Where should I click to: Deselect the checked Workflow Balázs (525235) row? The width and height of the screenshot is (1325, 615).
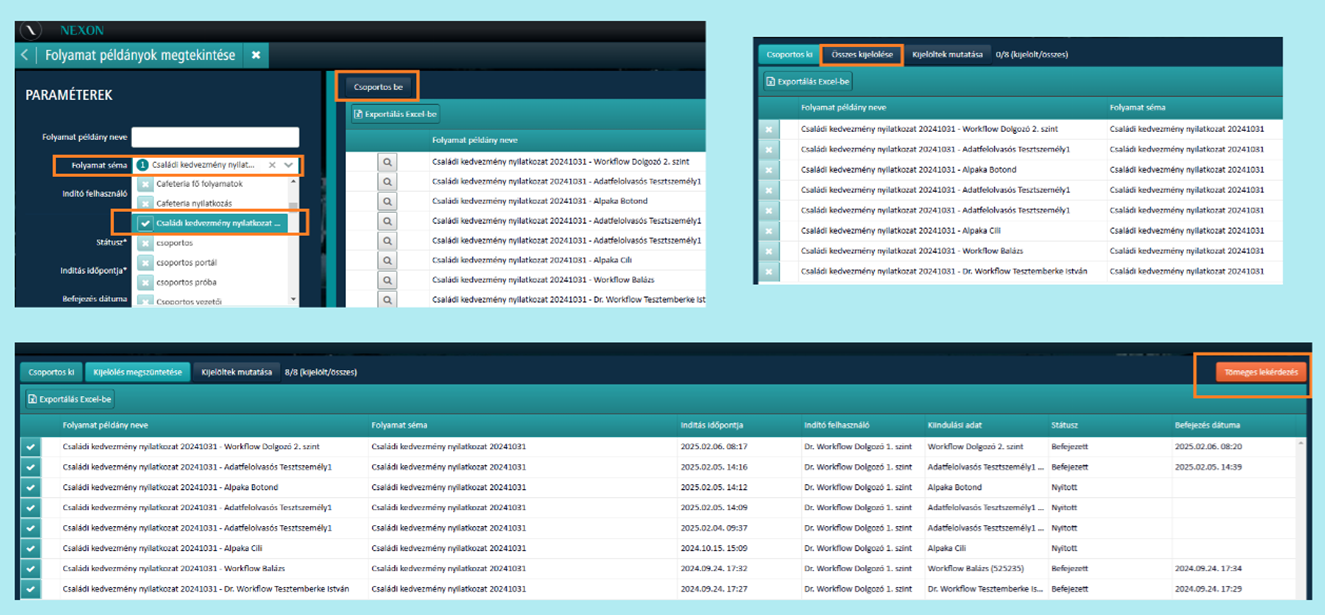(31, 569)
